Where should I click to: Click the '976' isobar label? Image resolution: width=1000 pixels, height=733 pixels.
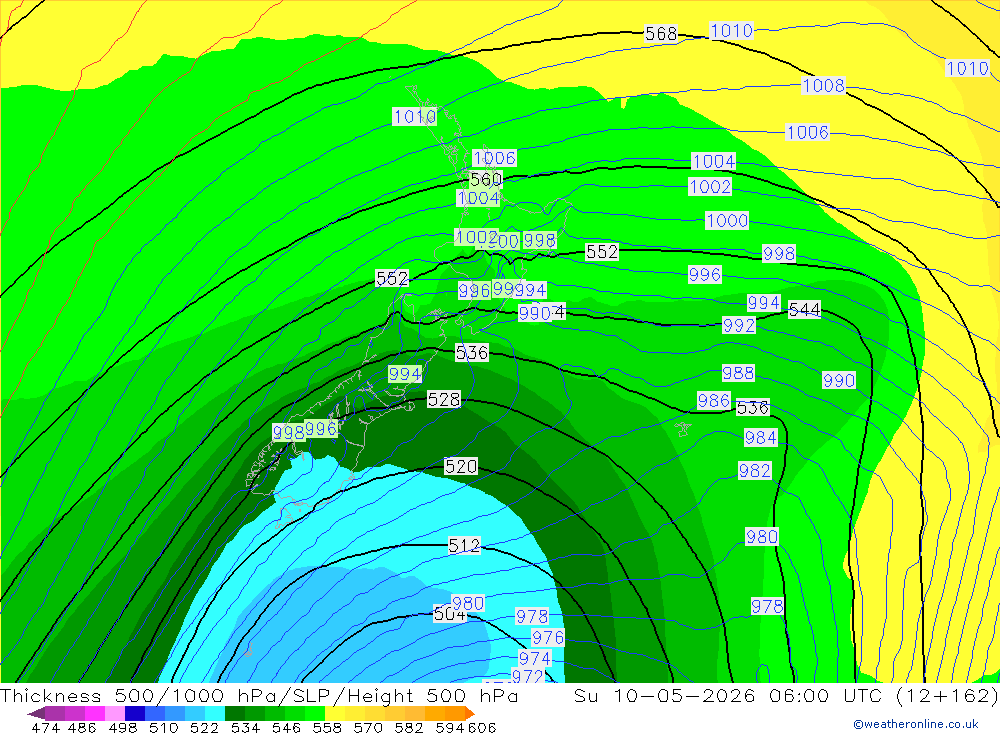(548, 637)
